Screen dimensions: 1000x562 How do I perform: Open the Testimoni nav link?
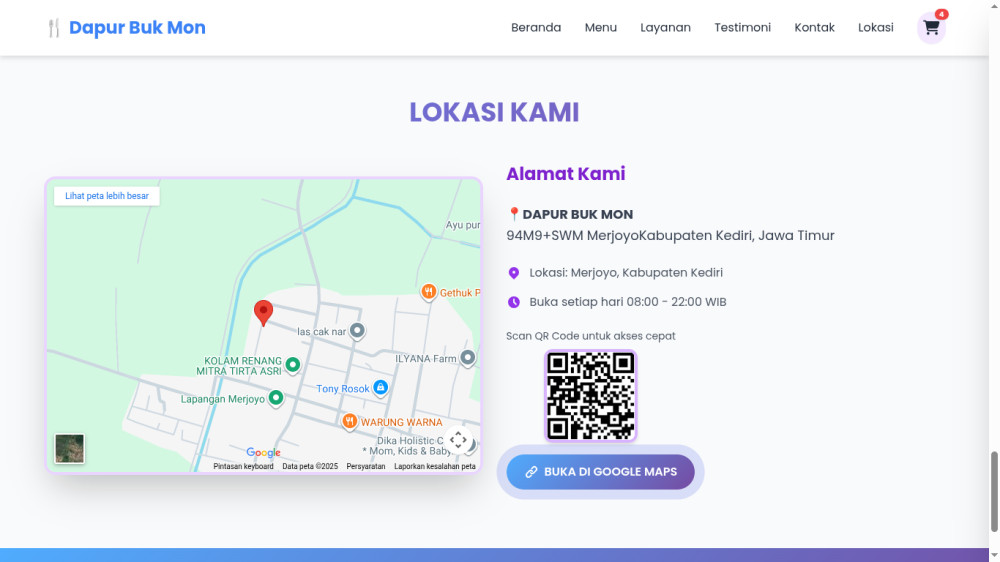(742, 28)
